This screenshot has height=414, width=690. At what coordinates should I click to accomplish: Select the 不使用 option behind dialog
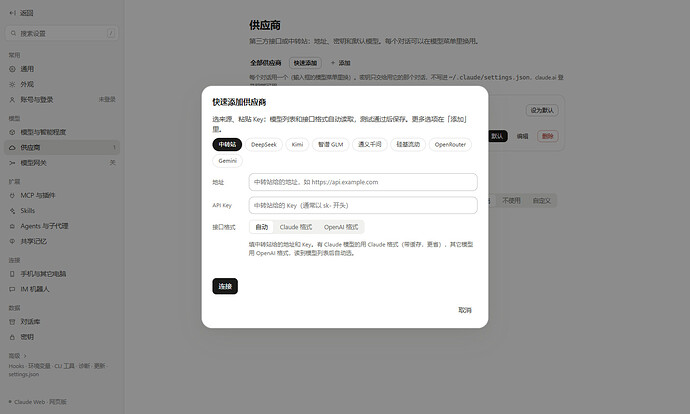tap(511, 201)
